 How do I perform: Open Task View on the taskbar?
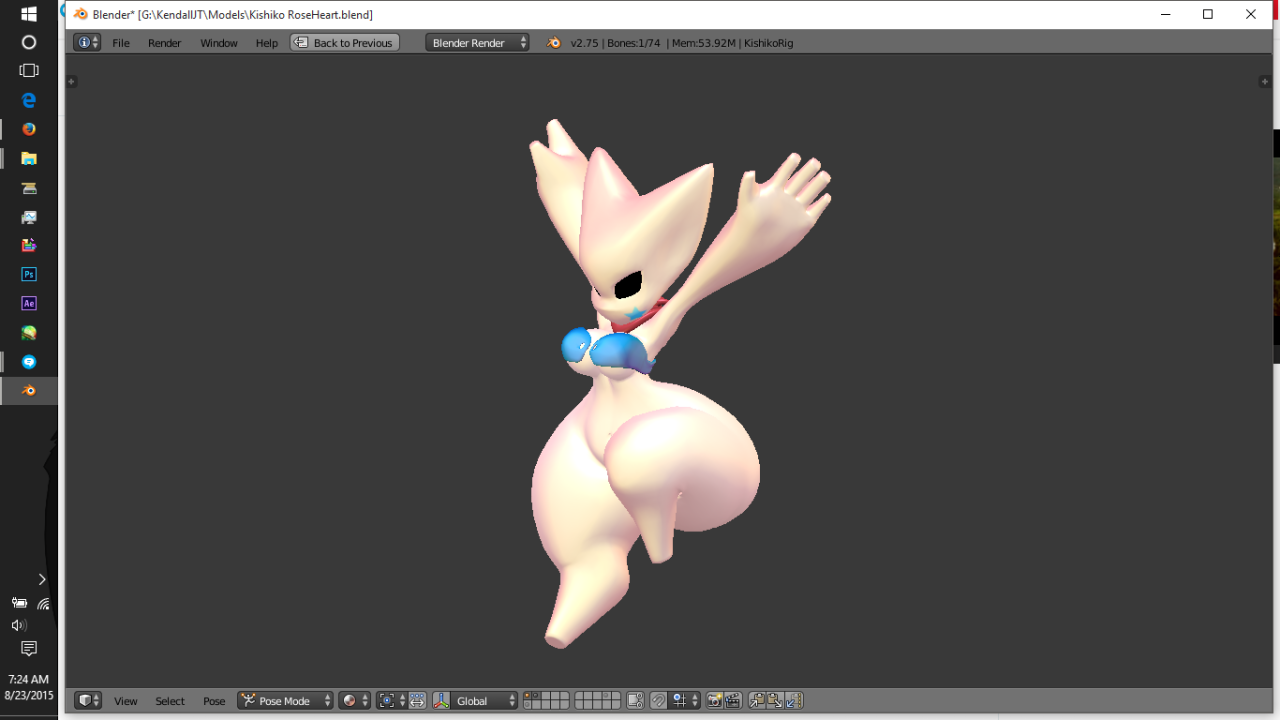pyautogui.click(x=29, y=71)
